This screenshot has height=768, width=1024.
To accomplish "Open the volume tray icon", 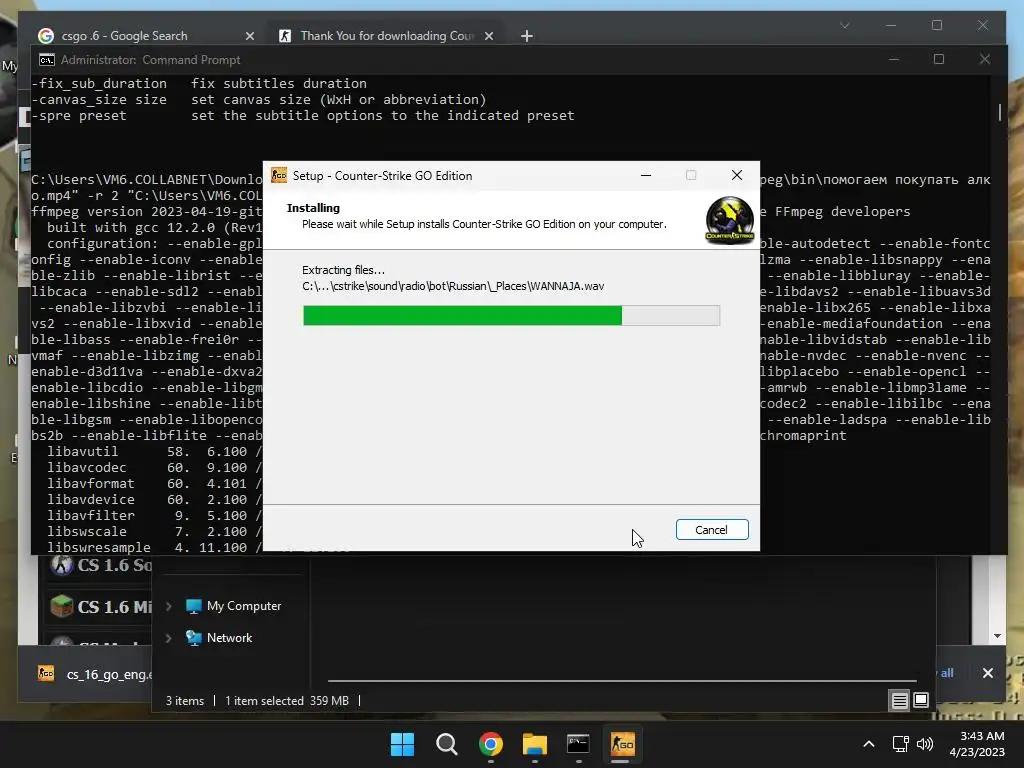I will tap(925, 744).
